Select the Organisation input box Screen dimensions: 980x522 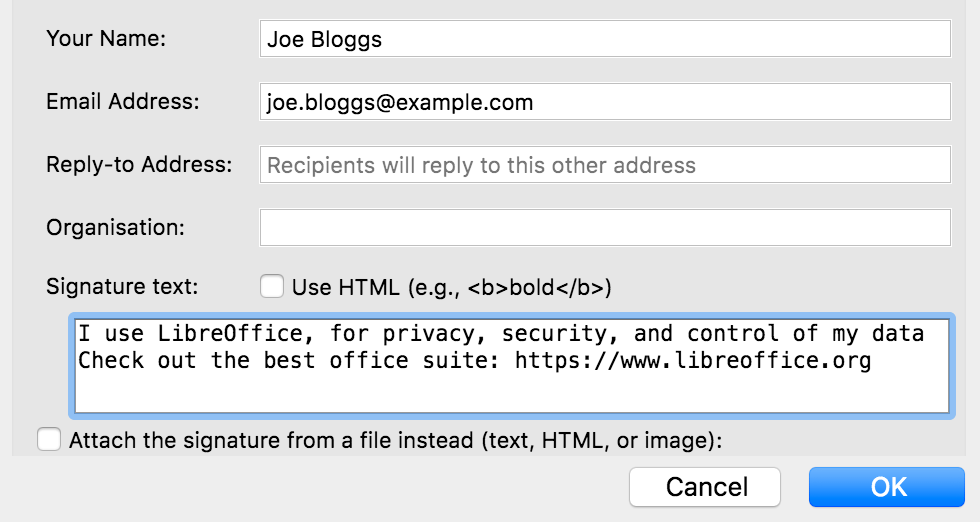point(604,228)
